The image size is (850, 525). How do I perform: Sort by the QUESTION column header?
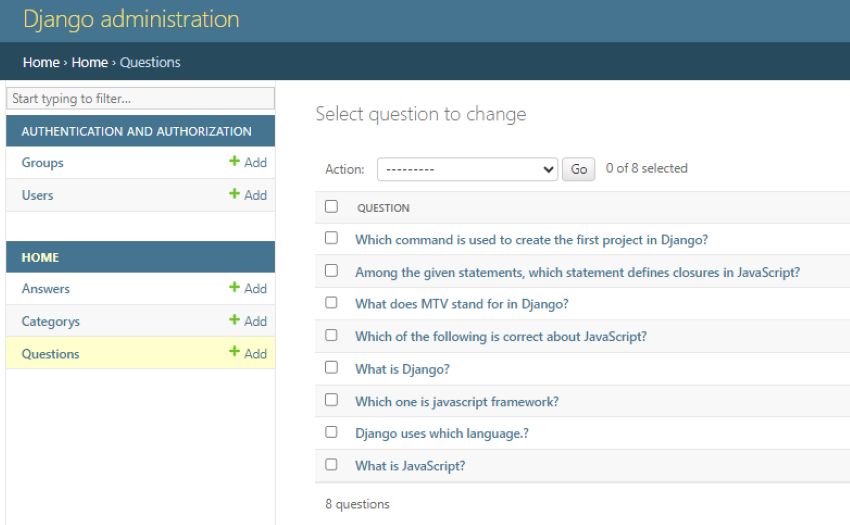383,208
